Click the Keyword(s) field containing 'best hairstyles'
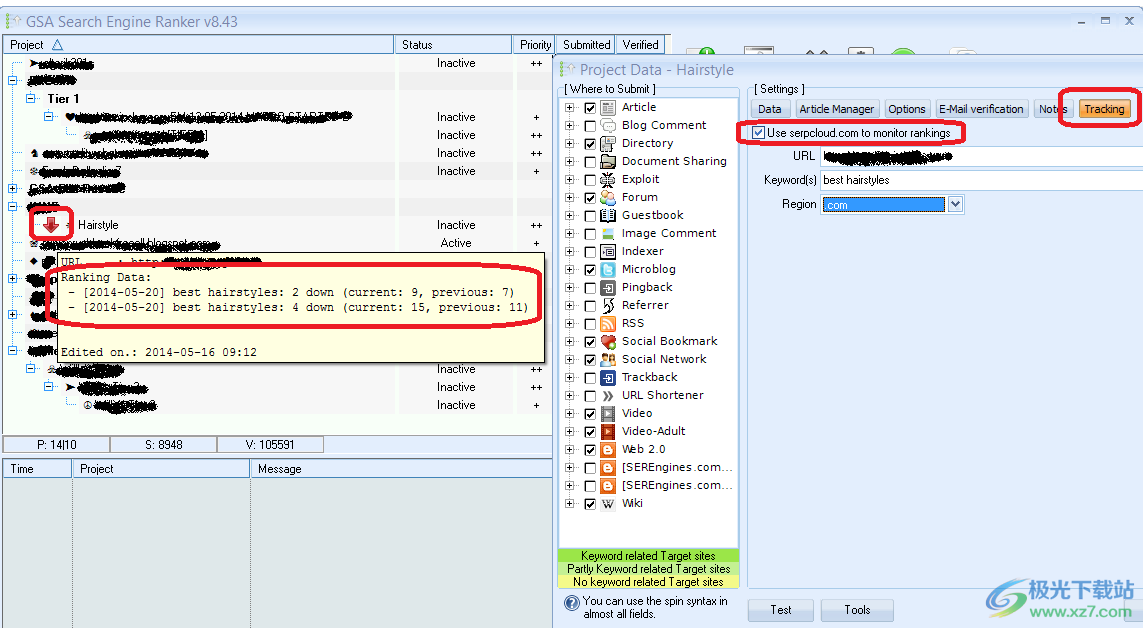Screen dimensions: 1145x628 coord(981,180)
